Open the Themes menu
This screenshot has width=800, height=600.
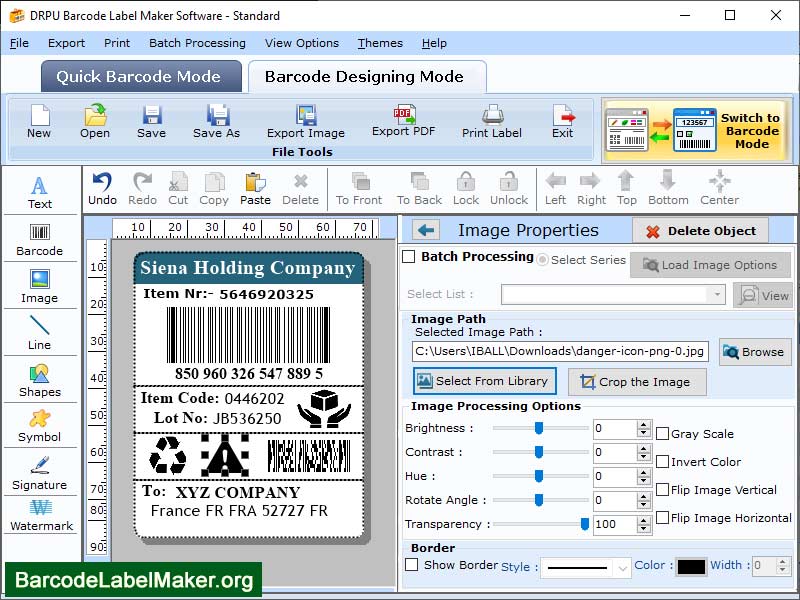pos(380,43)
